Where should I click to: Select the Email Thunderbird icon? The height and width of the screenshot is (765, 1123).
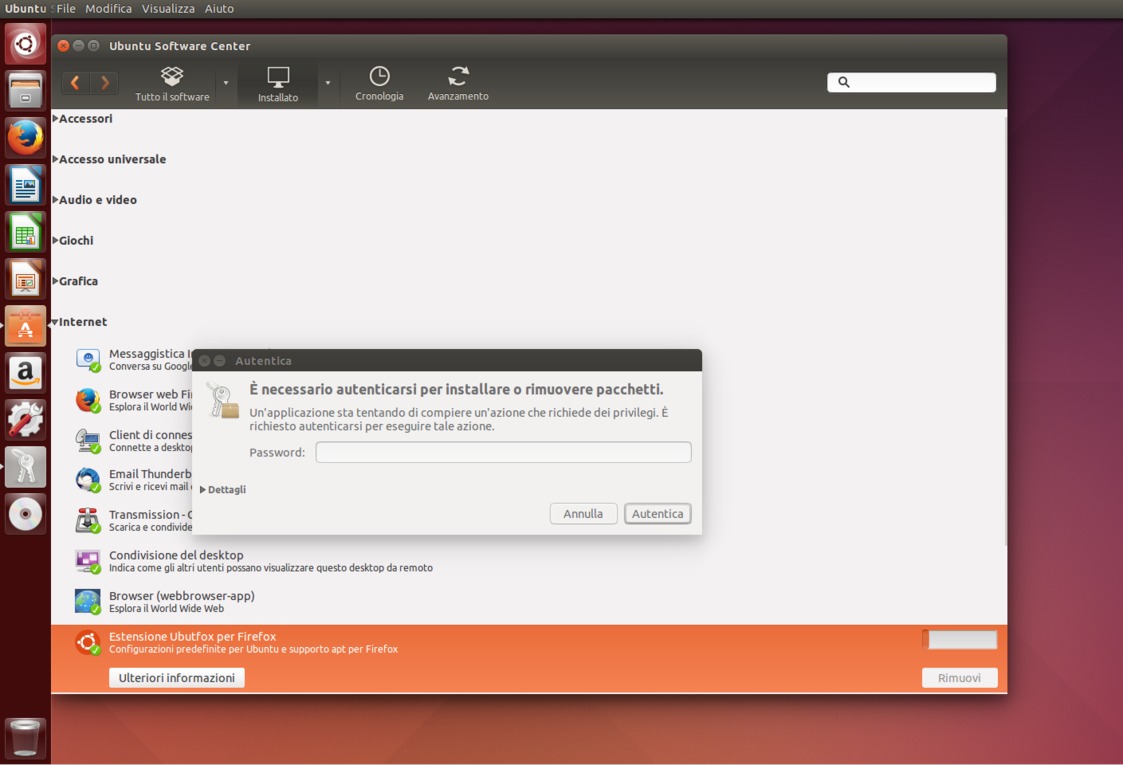click(x=88, y=480)
